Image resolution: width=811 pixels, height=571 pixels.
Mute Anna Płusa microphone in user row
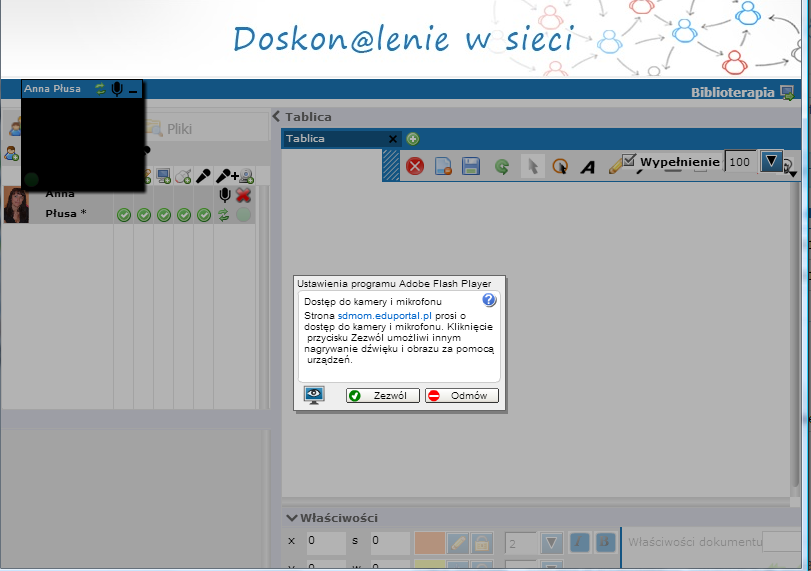coord(224,195)
